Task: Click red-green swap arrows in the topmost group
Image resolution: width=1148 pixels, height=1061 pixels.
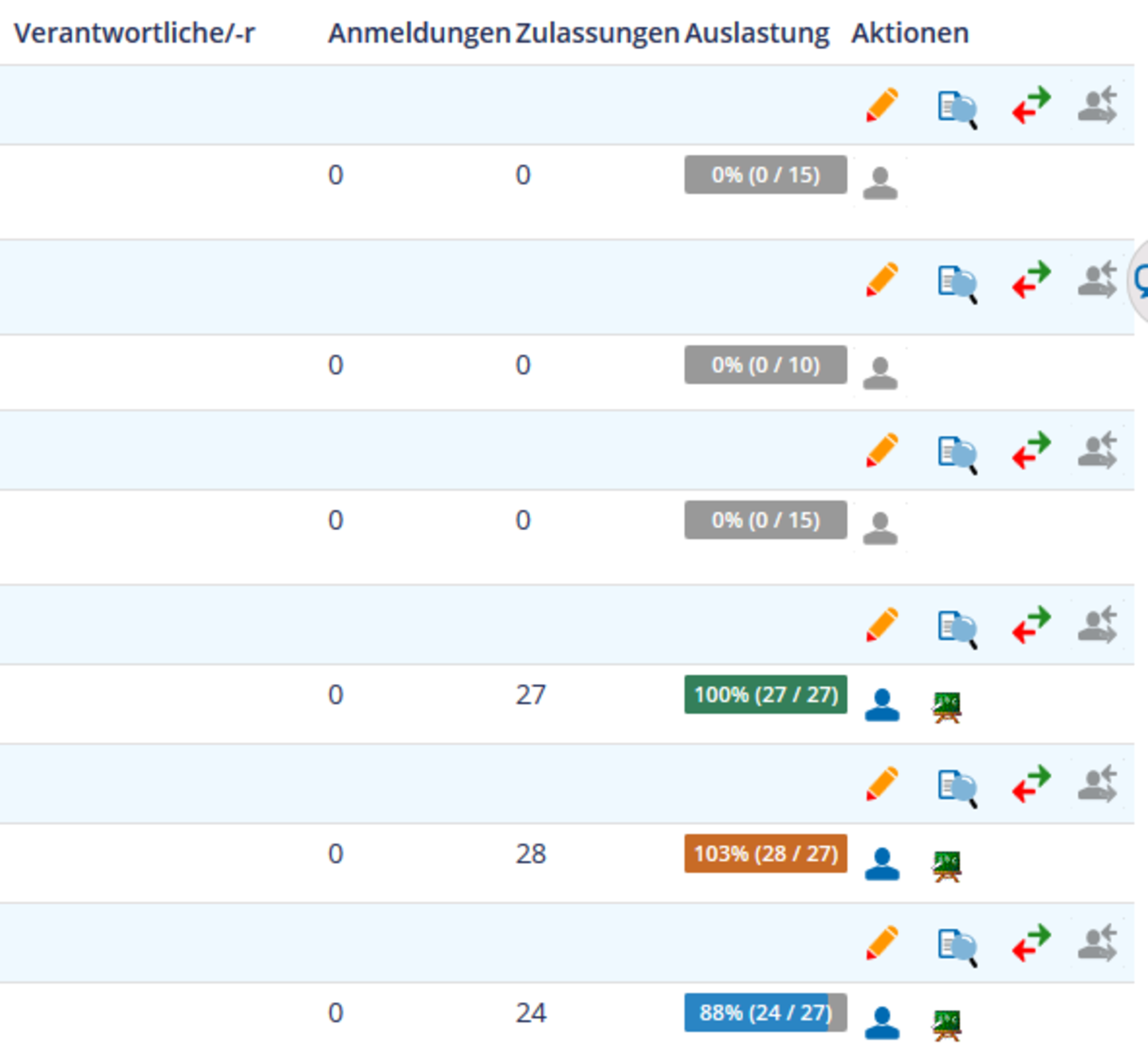Action: point(1032,105)
